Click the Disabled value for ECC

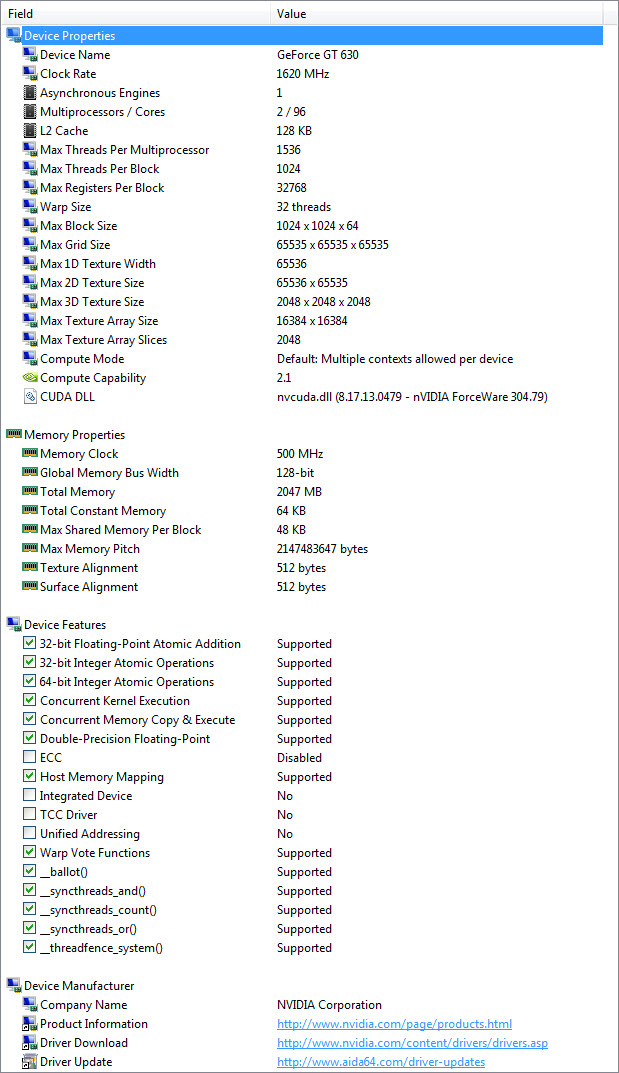pyautogui.click(x=300, y=758)
